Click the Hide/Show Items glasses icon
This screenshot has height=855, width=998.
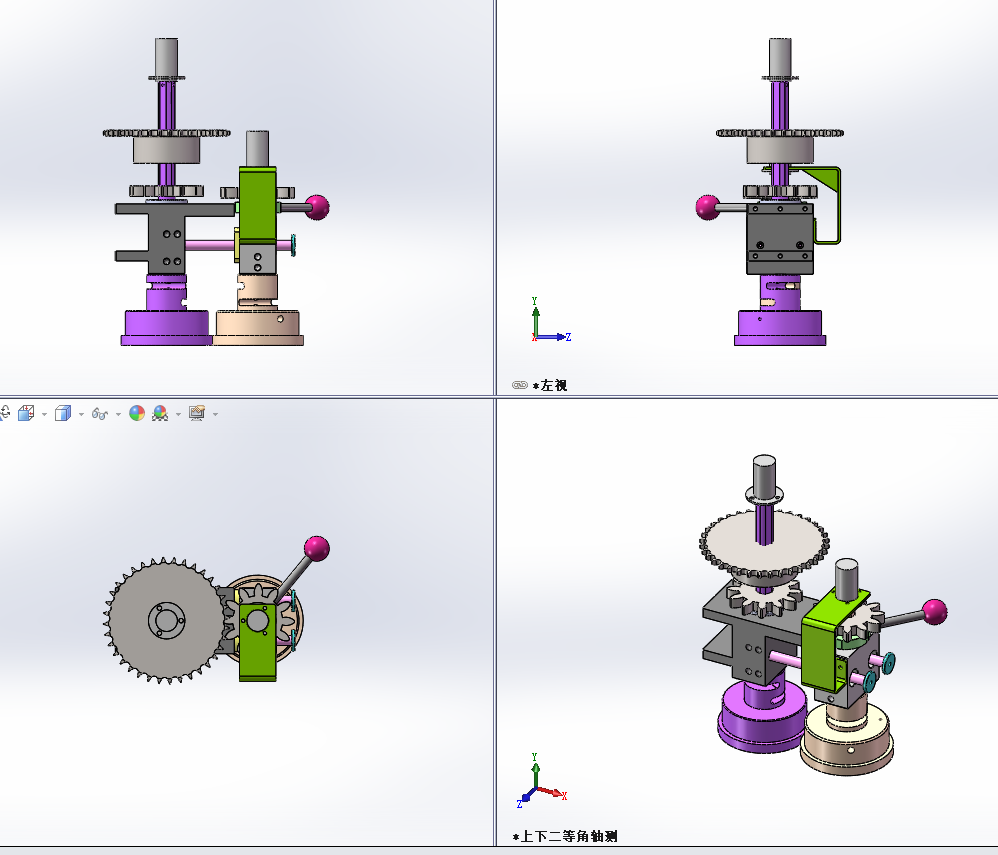click(x=99, y=414)
